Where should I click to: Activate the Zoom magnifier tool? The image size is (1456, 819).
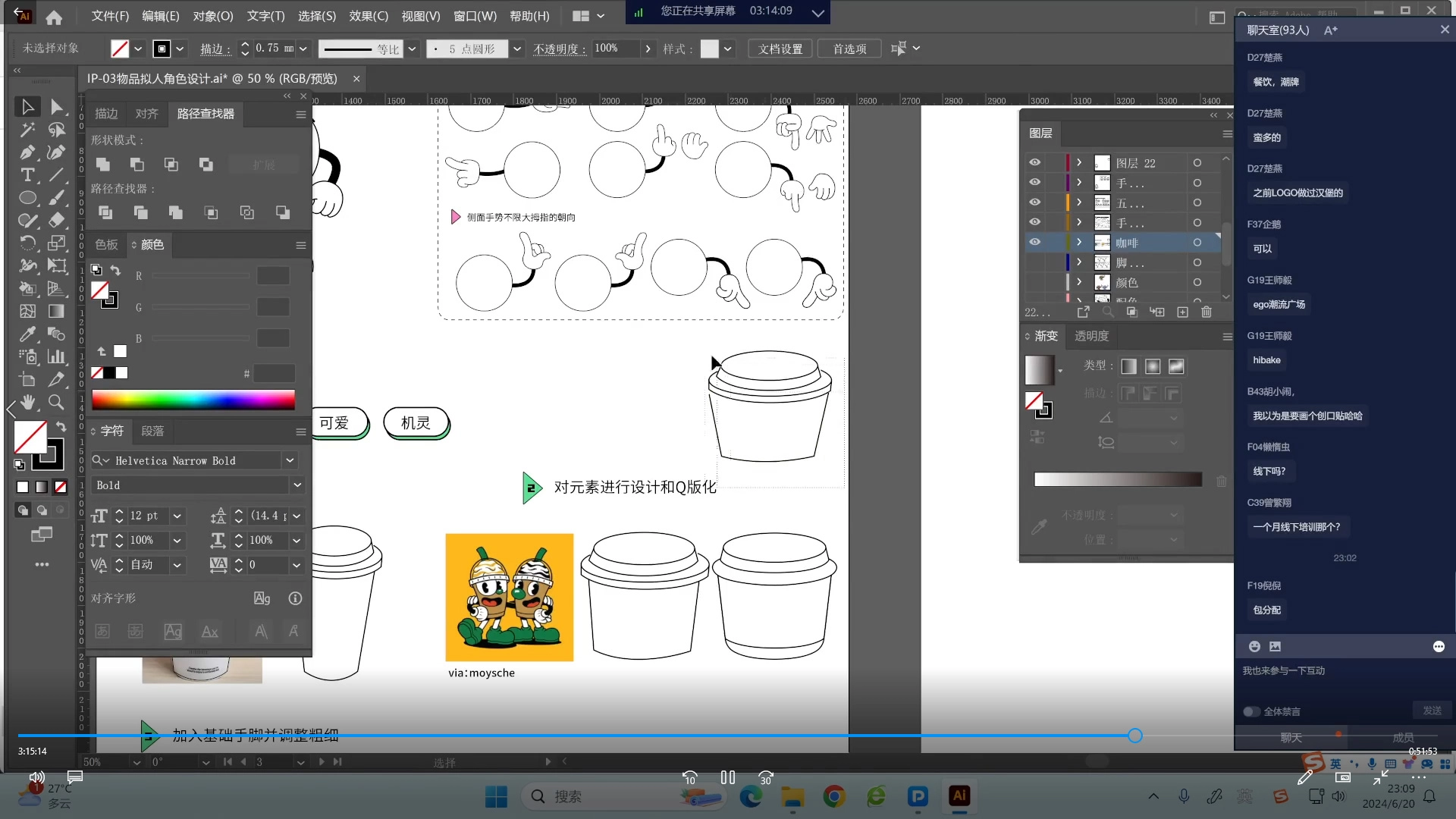click(56, 402)
